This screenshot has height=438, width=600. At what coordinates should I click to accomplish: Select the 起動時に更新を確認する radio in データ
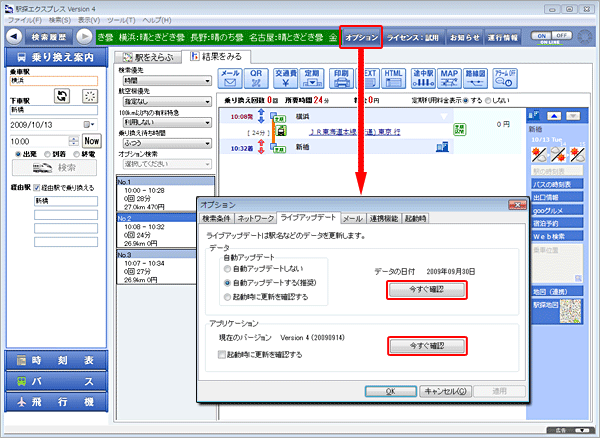tap(227, 297)
